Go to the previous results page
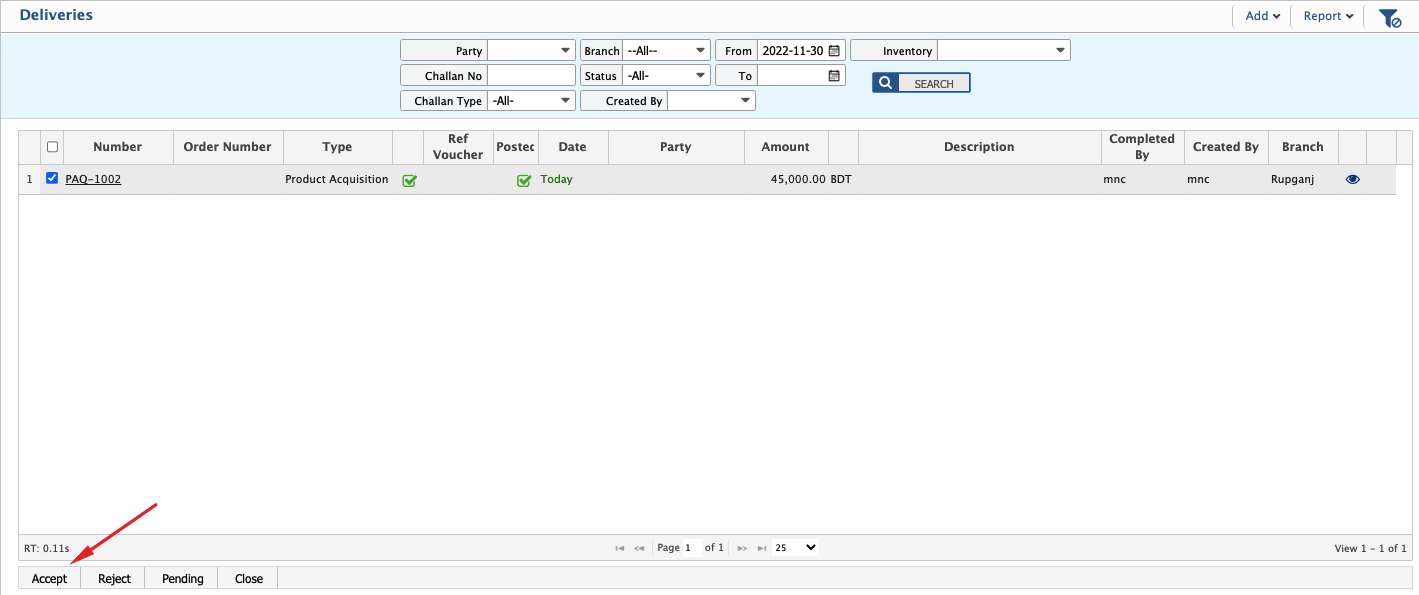This screenshot has height=595, width=1419. click(639, 548)
